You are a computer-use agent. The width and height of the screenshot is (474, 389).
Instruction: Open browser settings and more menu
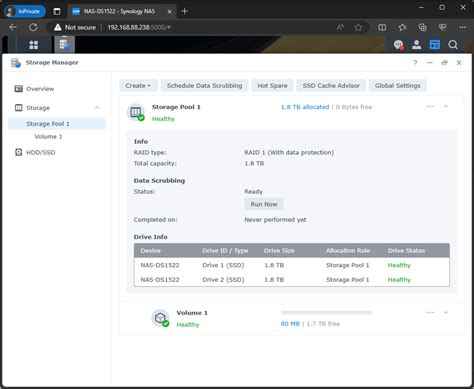click(463, 27)
